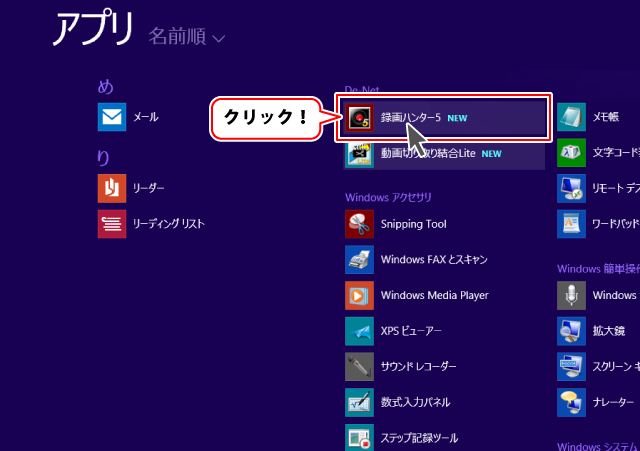The height and width of the screenshot is (451, 640).
Task: Open the 名前順 sort dropdown
Action: coord(187,37)
